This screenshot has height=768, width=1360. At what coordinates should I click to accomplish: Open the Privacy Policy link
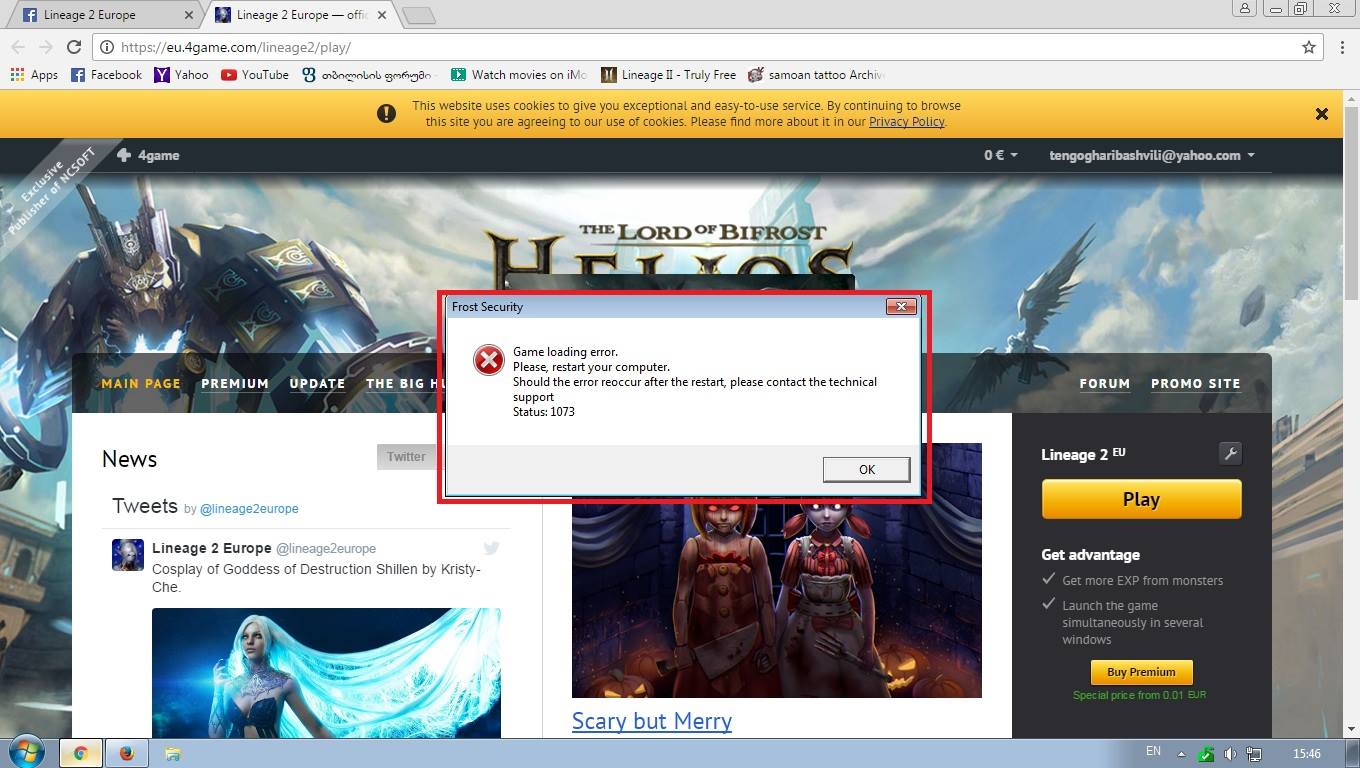(906, 122)
